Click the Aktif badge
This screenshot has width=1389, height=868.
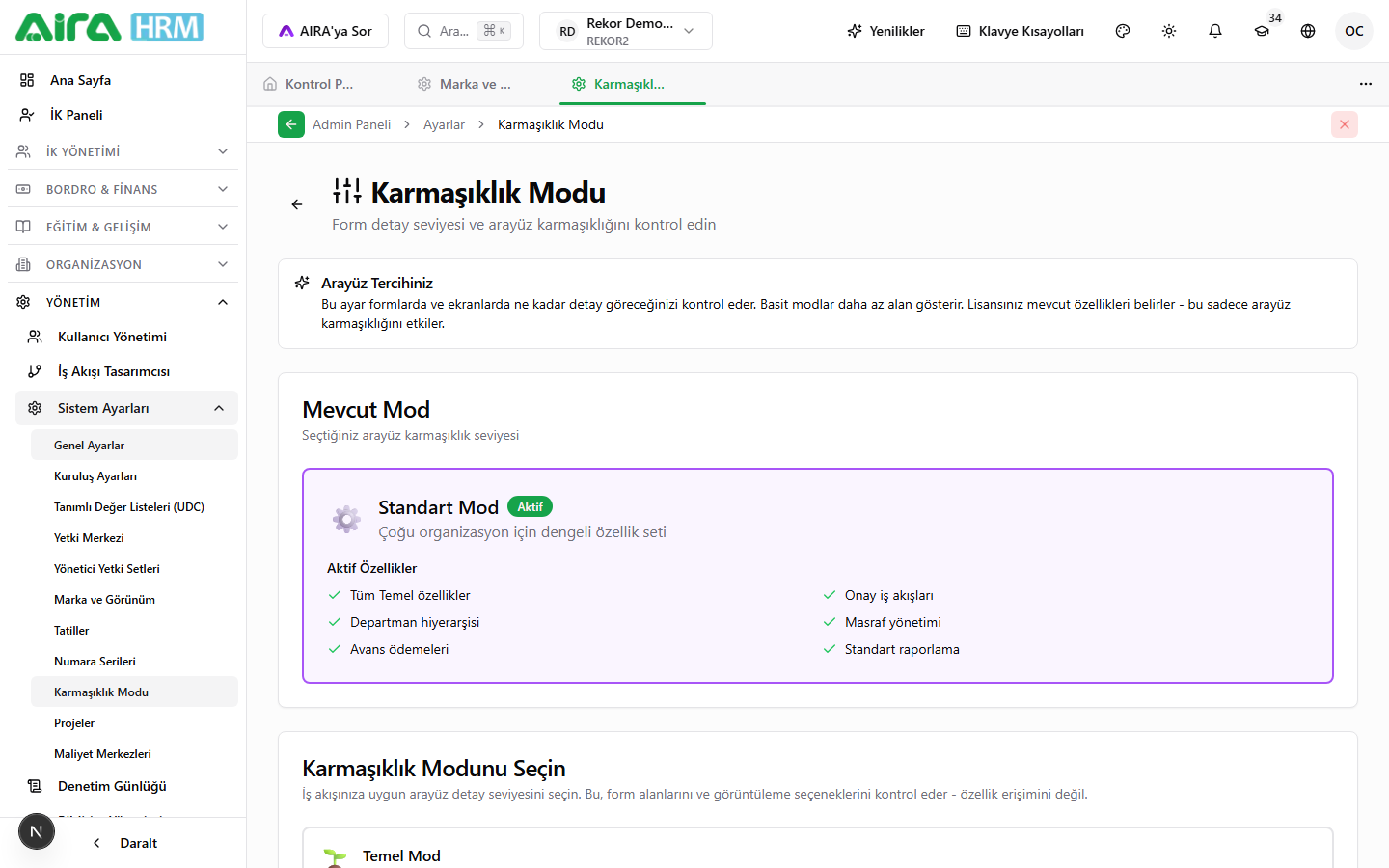pyautogui.click(x=530, y=507)
